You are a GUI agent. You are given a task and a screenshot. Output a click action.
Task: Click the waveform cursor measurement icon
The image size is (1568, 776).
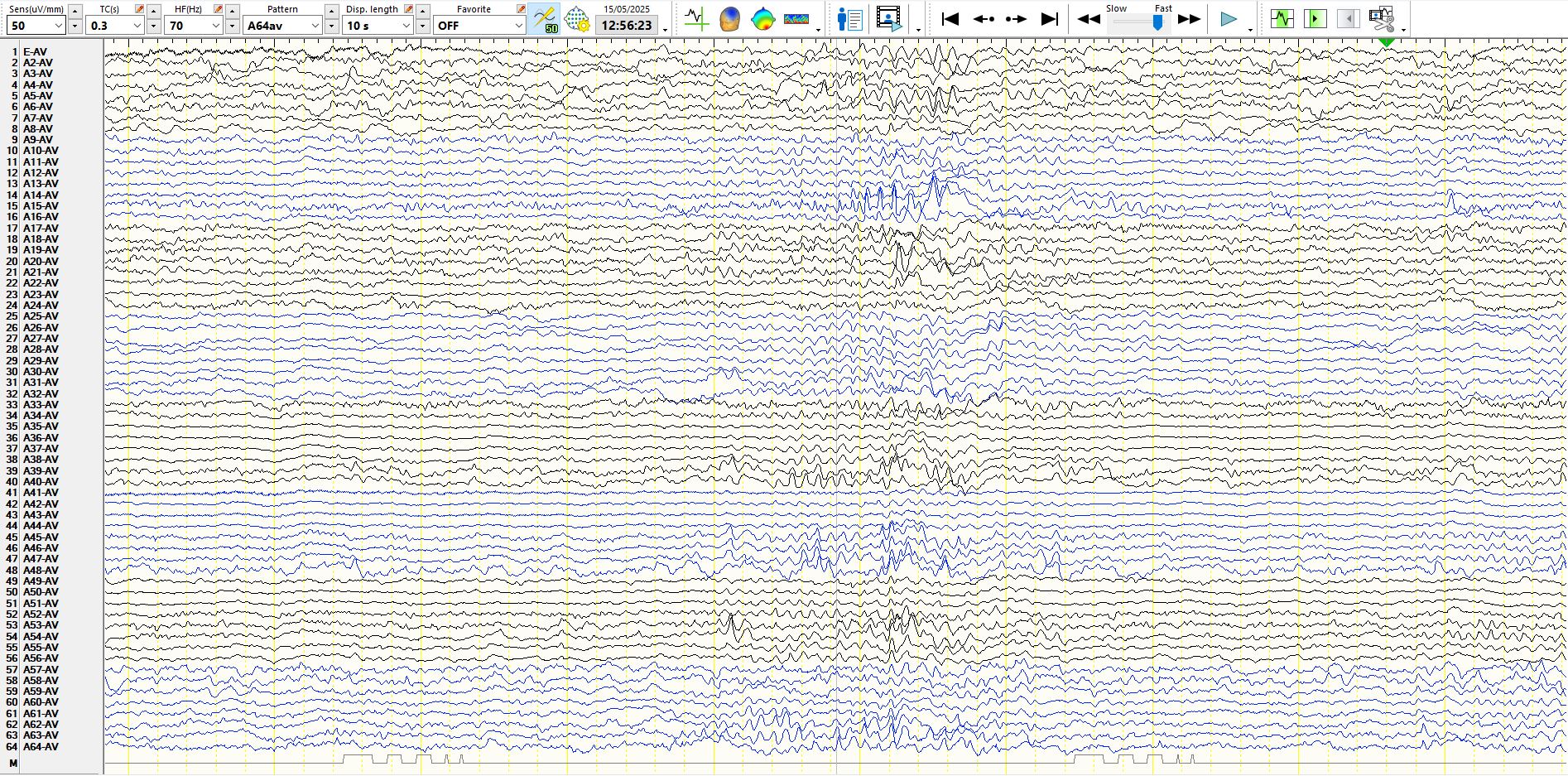[696, 18]
